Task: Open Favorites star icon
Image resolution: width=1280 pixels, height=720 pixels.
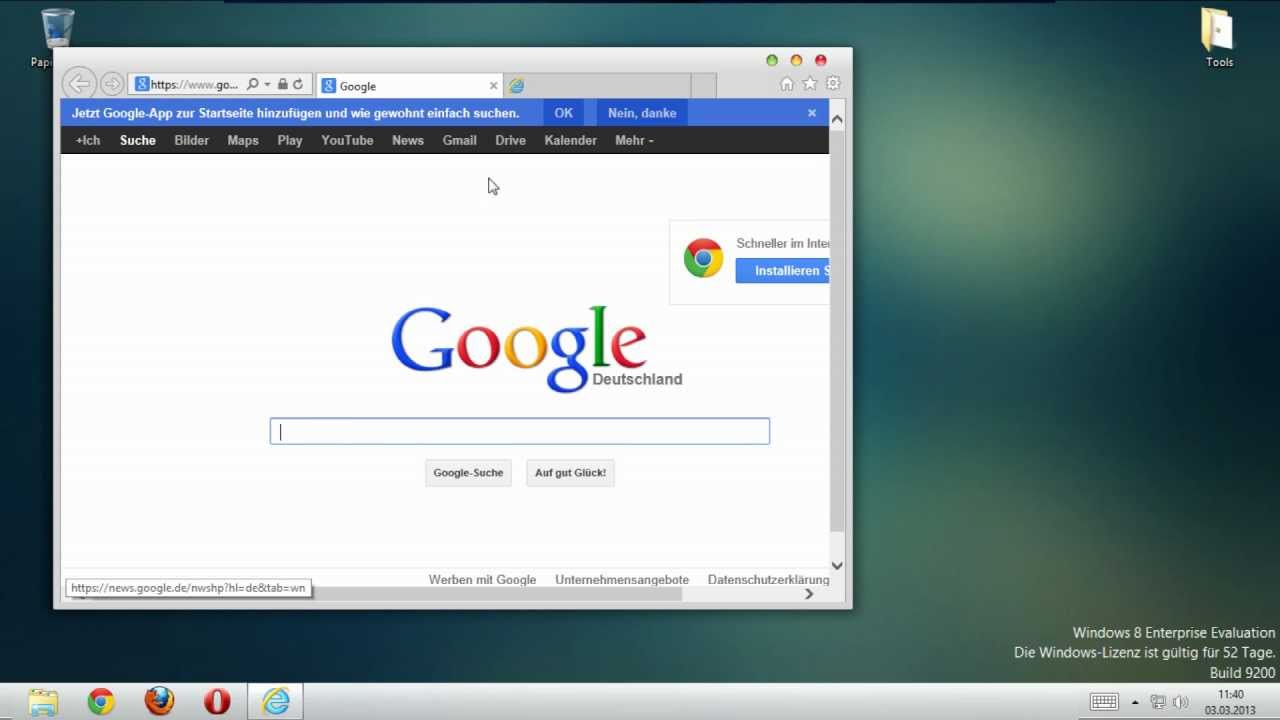Action: pos(810,84)
